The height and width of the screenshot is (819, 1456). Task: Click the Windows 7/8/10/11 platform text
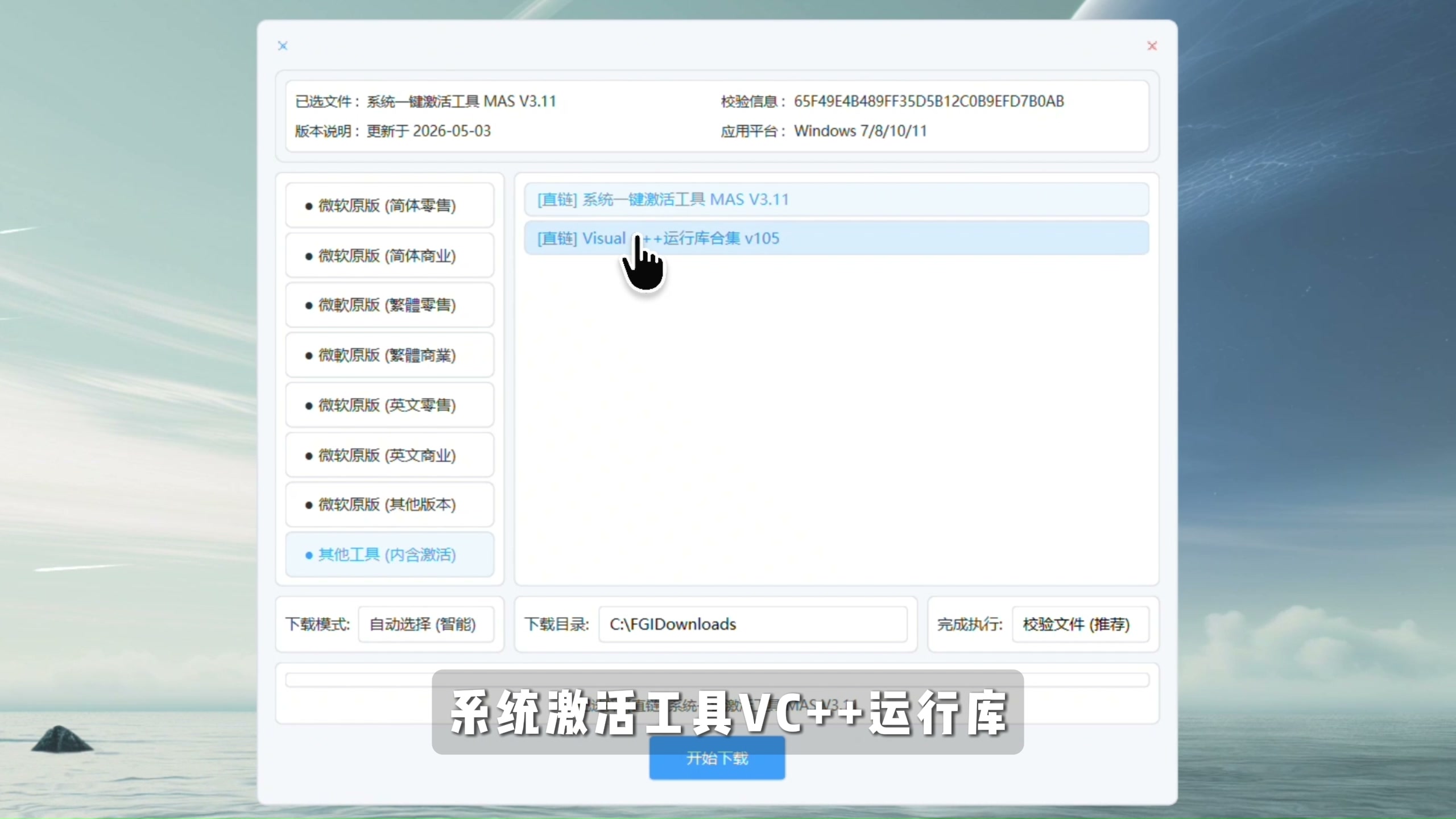[861, 131]
